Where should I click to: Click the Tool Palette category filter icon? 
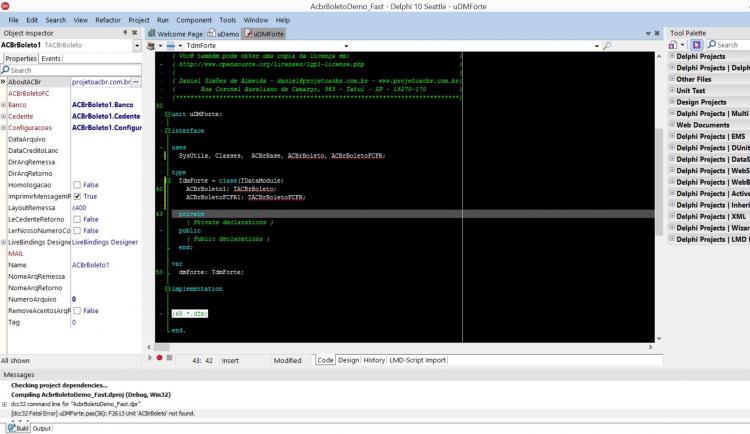pos(673,45)
